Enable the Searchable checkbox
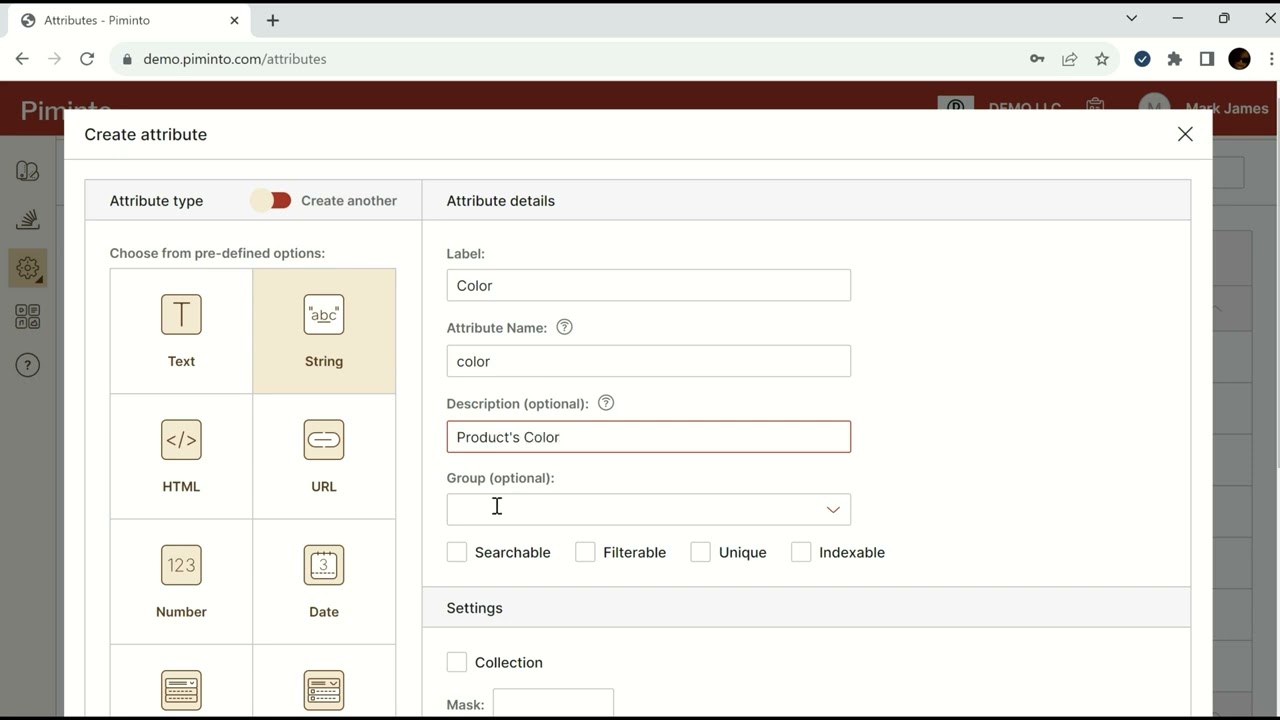Screen dimensions: 1280x720 tap(457, 552)
